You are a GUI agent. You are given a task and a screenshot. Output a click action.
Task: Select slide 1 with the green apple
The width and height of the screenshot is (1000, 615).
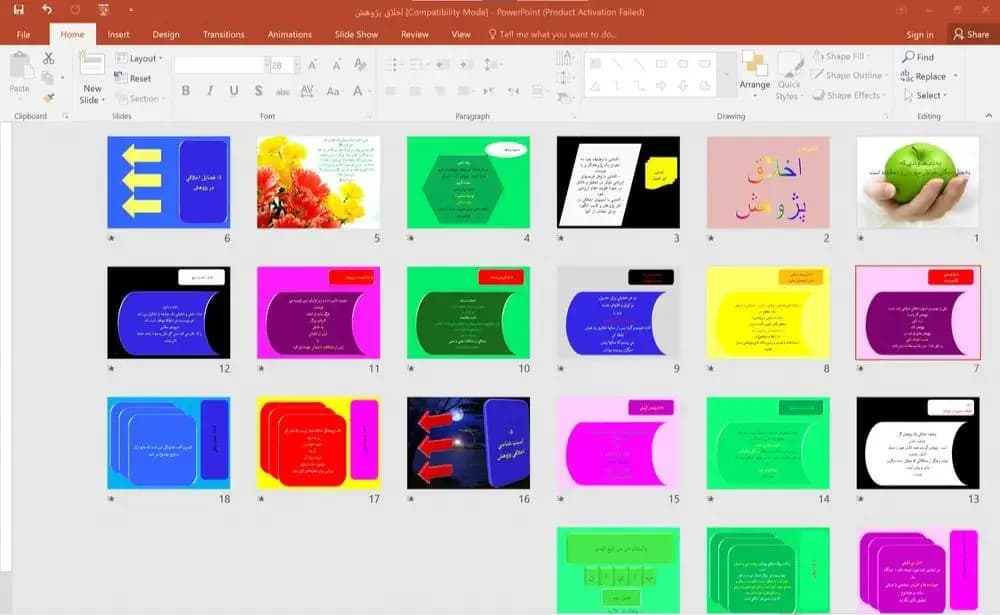918,182
